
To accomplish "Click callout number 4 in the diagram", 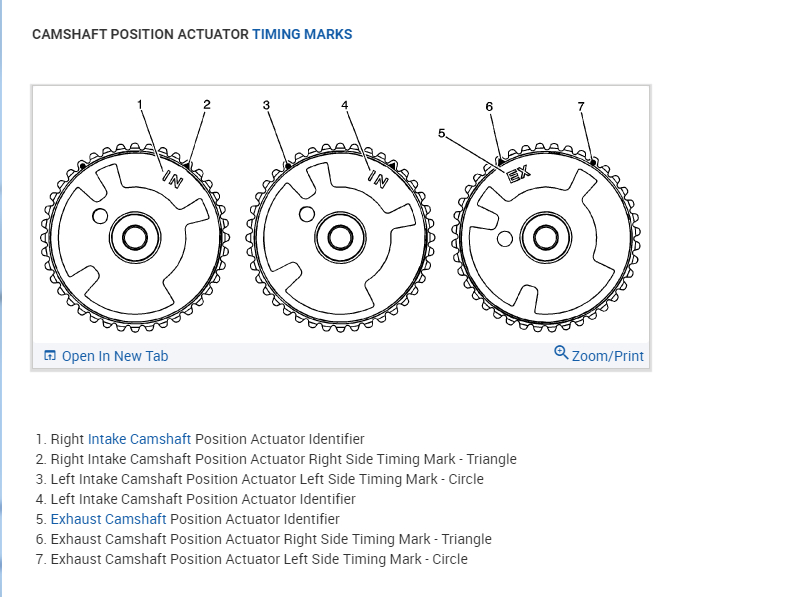I will point(344,104).
